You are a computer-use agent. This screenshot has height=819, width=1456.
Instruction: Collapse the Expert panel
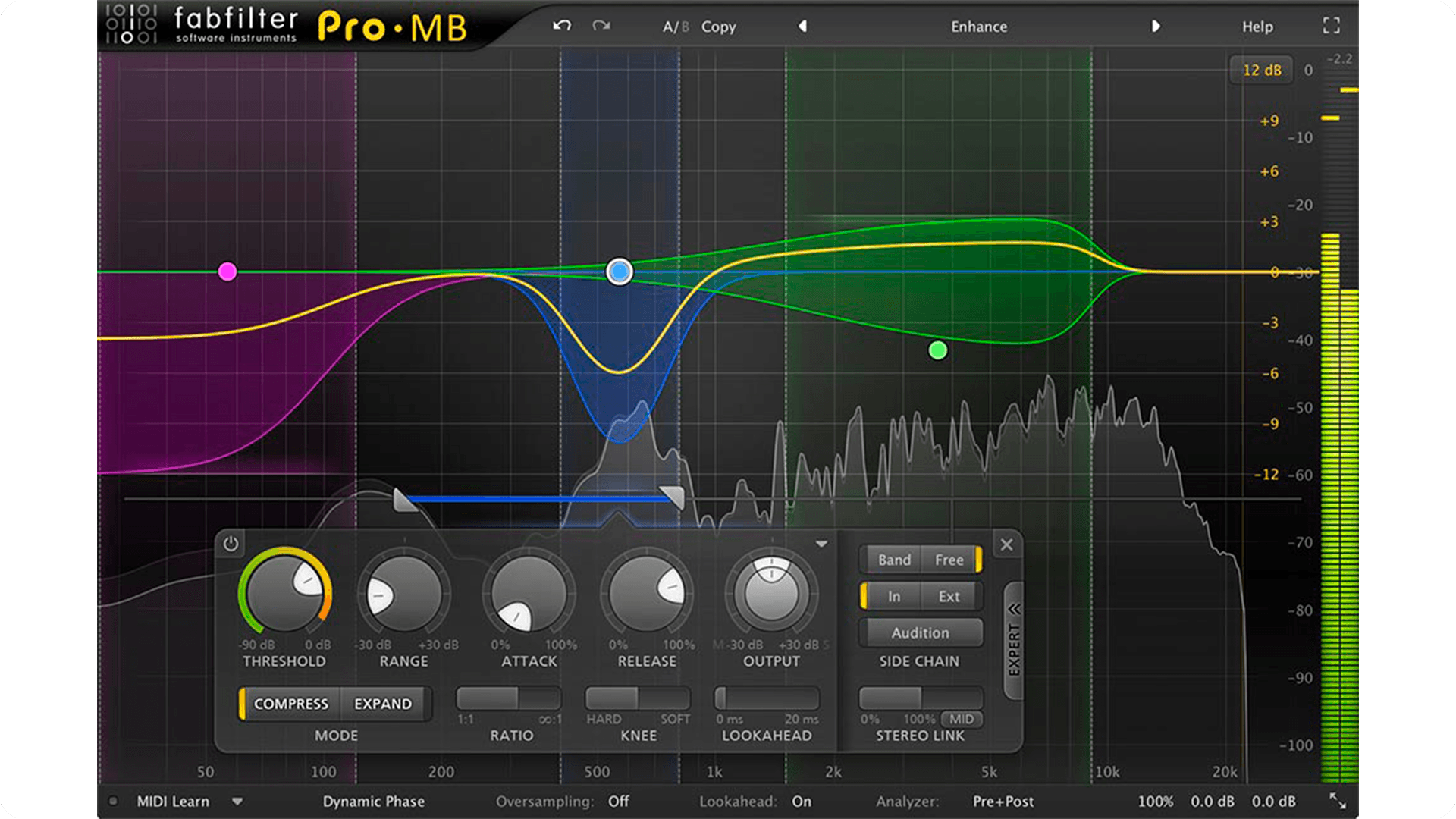(x=1014, y=641)
